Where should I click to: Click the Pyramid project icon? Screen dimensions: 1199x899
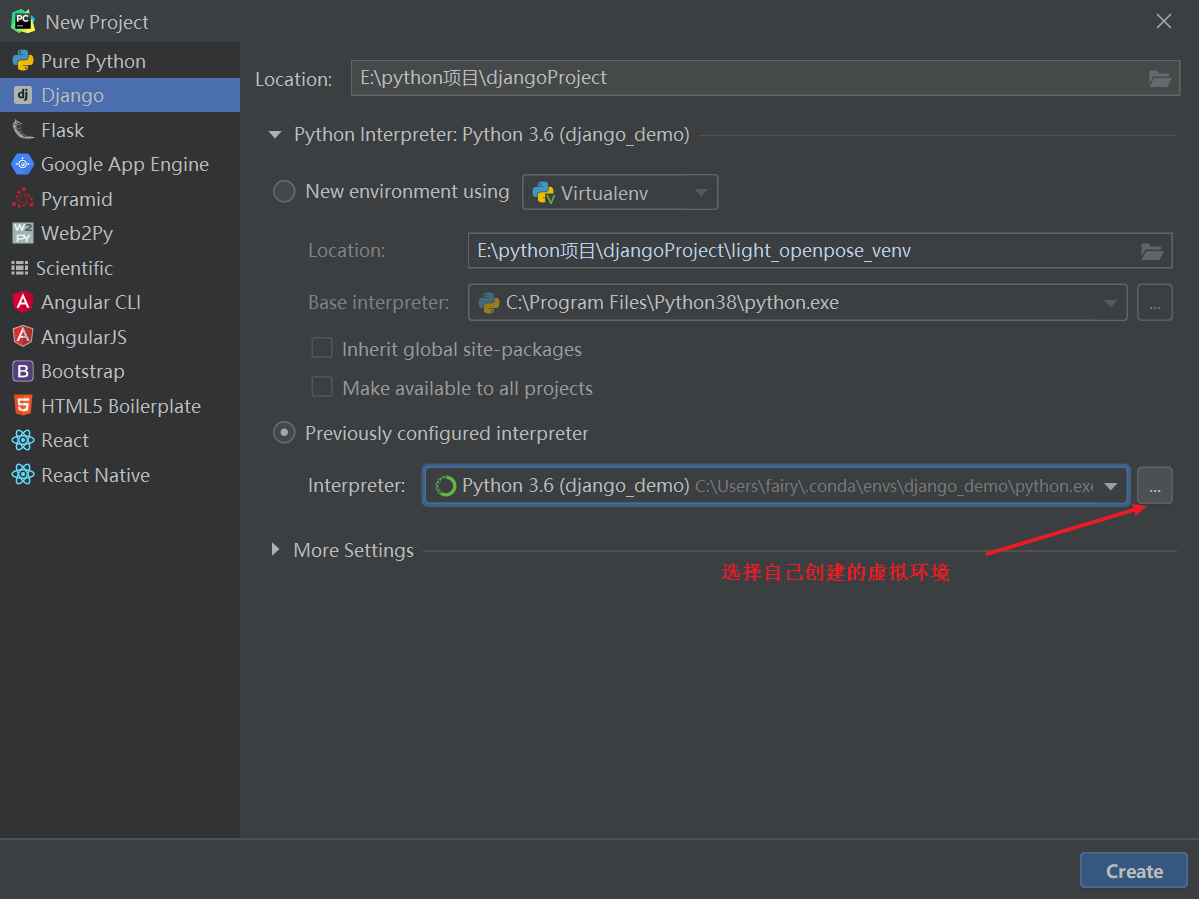click(x=22, y=199)
